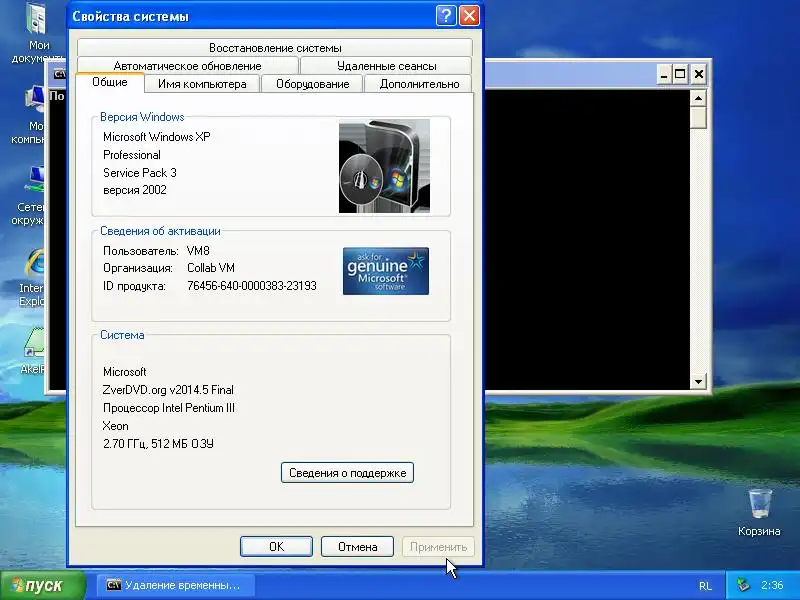Close the background console window
The image size is (800, 600).
click(698, 75)
